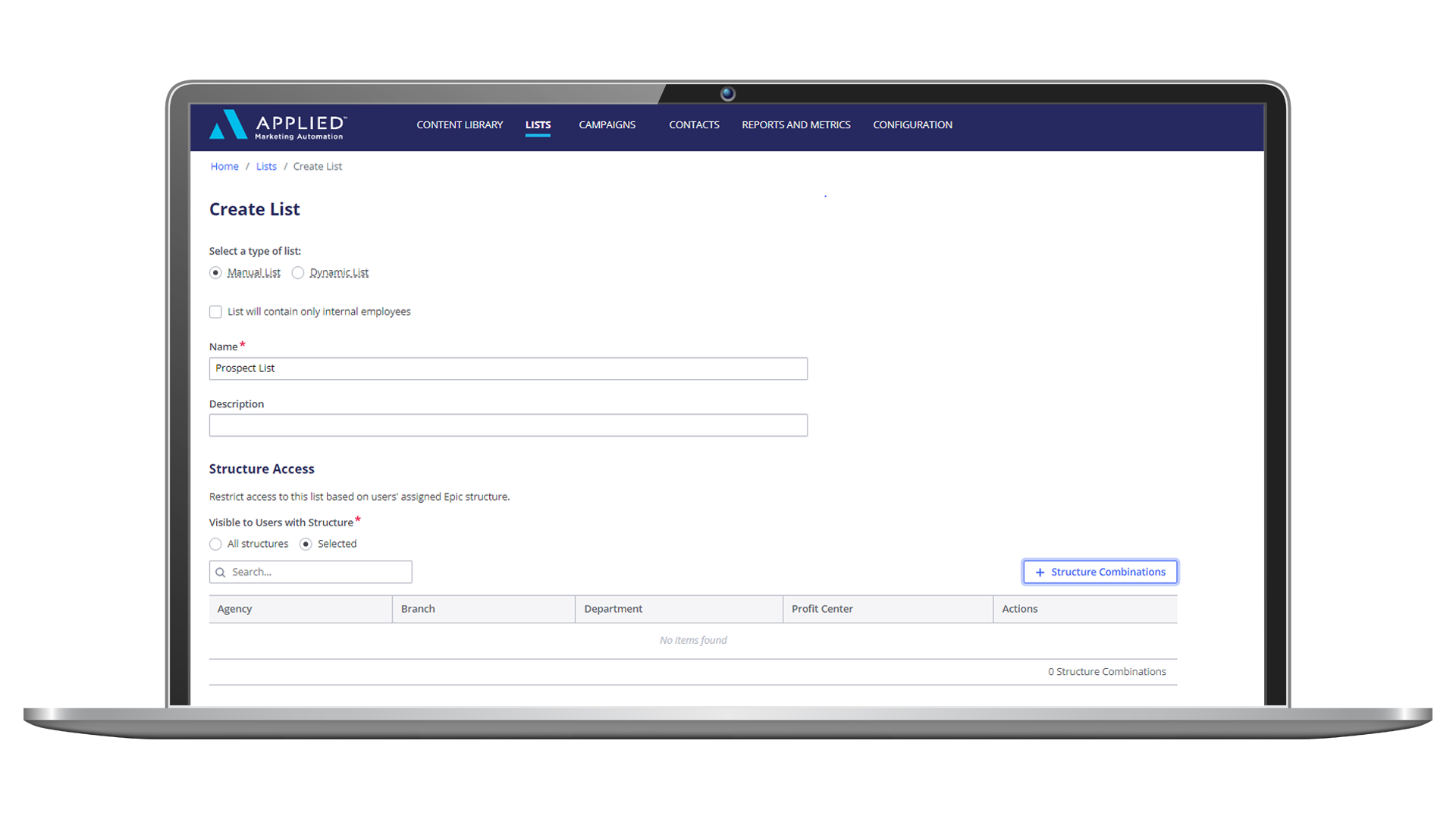Click the plus icon on Structure Combinations

(1040, 573)
